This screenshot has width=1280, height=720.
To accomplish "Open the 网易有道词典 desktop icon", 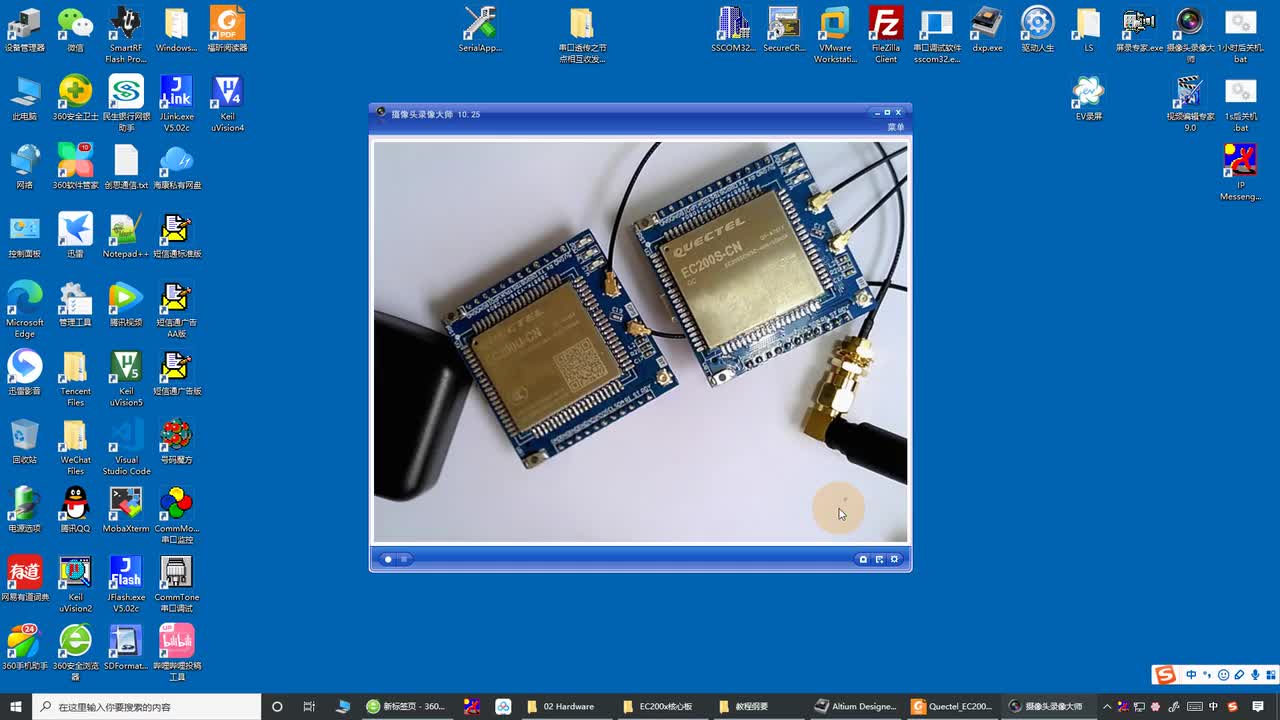I will tap(25, 579).
